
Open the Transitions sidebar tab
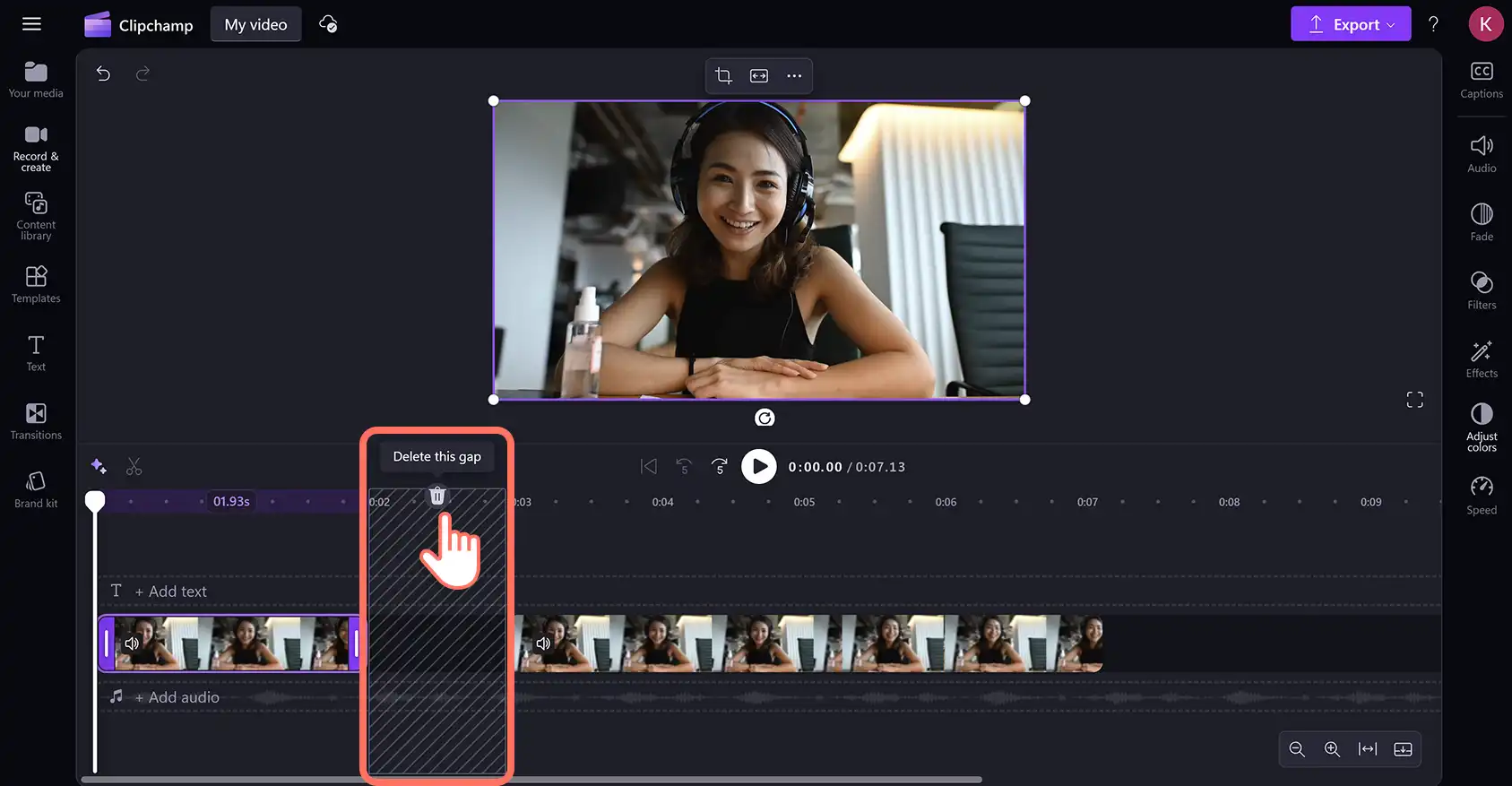(36, 421)
